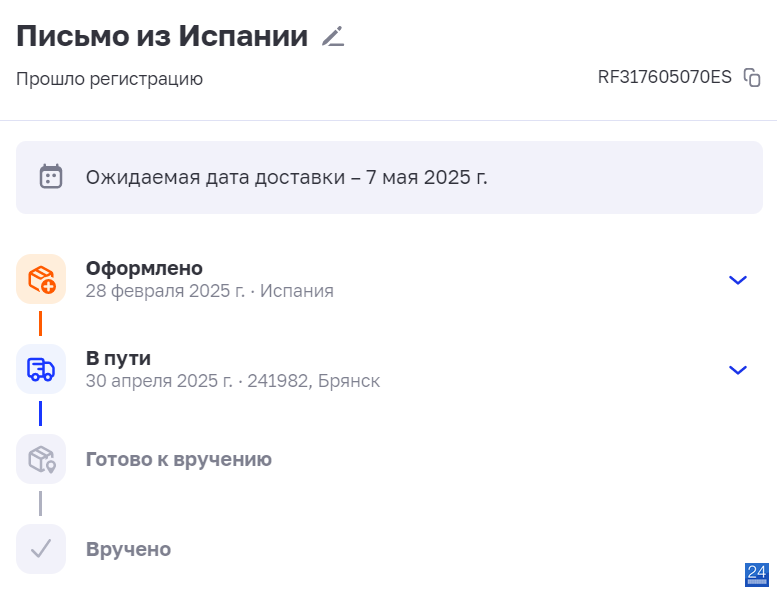Expand the Оформлено step details chevron
The image size is (777, 595).
(738, 280)
